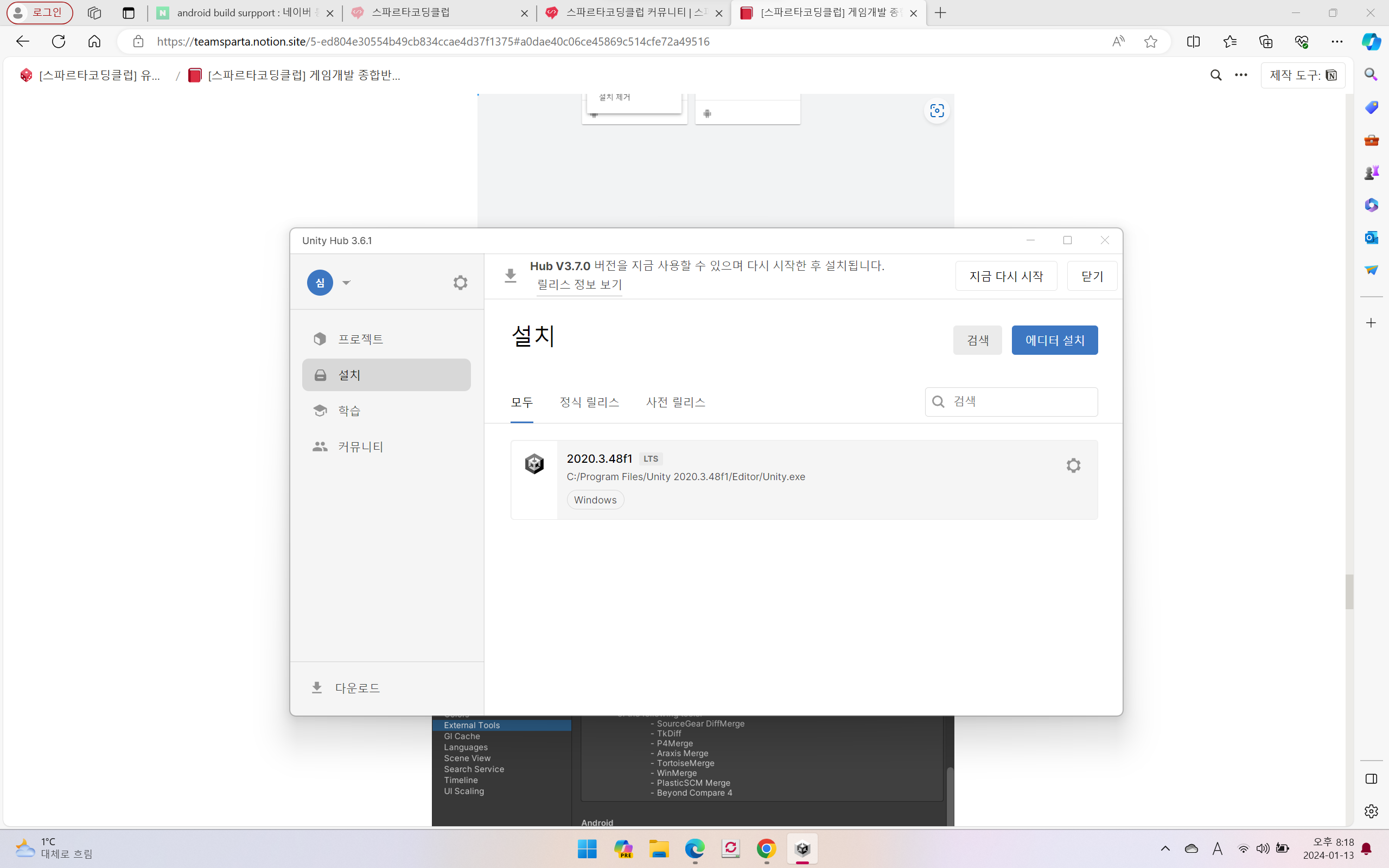The height and width of the screenshot is (868, 1389).
Task: Refresh the browser page
Action: [x=59, y=41]
